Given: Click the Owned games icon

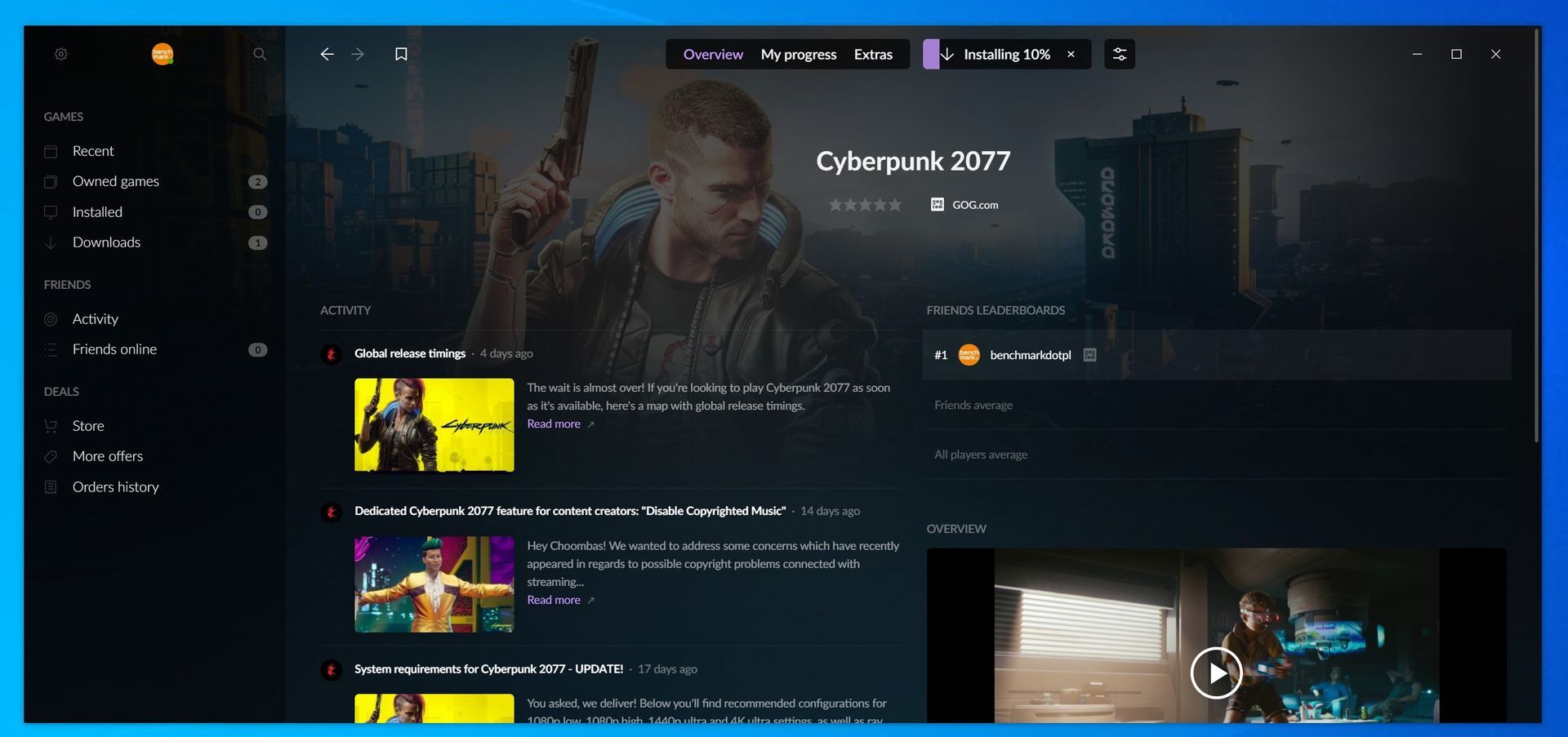Looking at the screenshot, I should pos(51,181).
